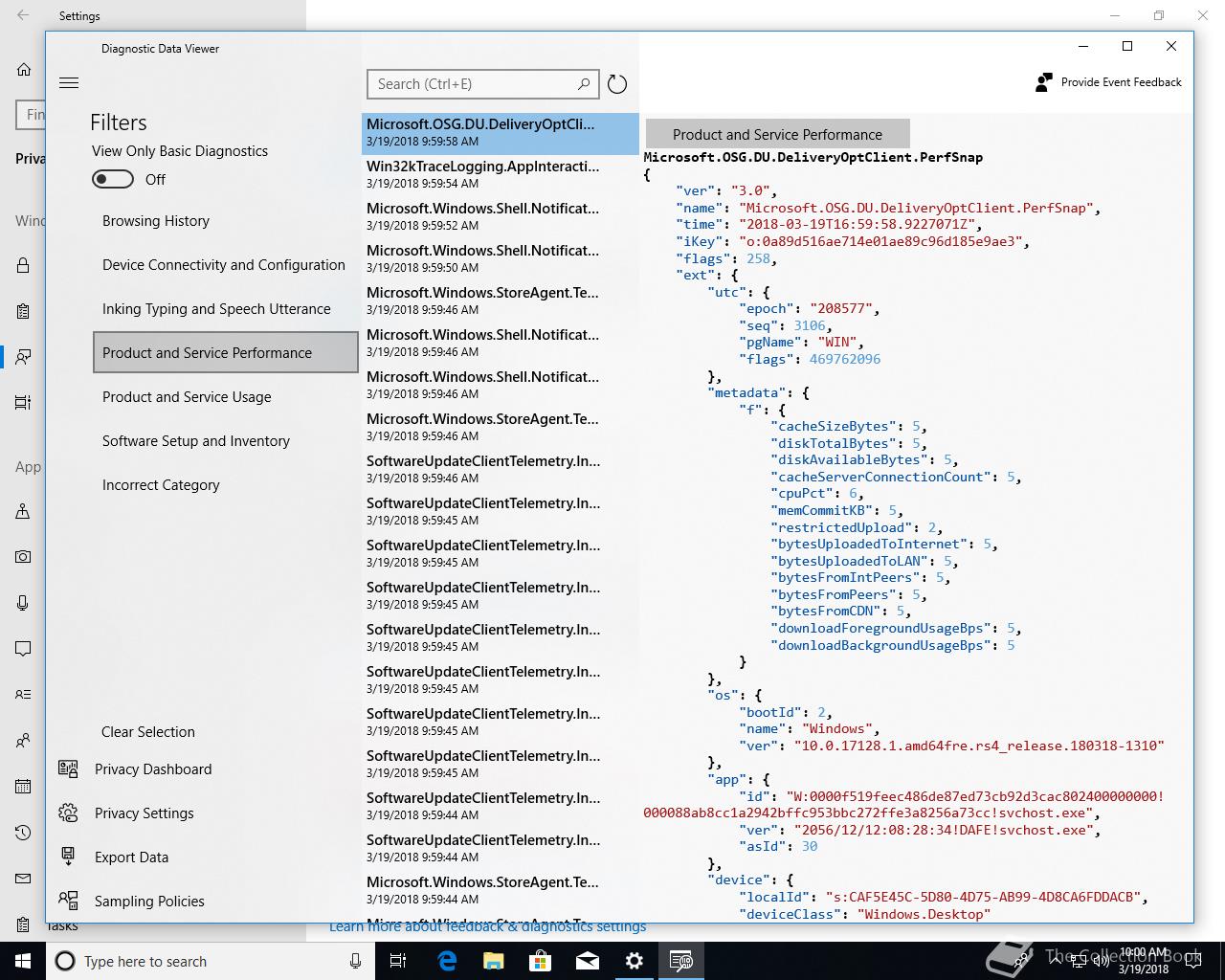Open Mail app from the taskbar
Screen dimensions: 1225x980
(588, 961)
